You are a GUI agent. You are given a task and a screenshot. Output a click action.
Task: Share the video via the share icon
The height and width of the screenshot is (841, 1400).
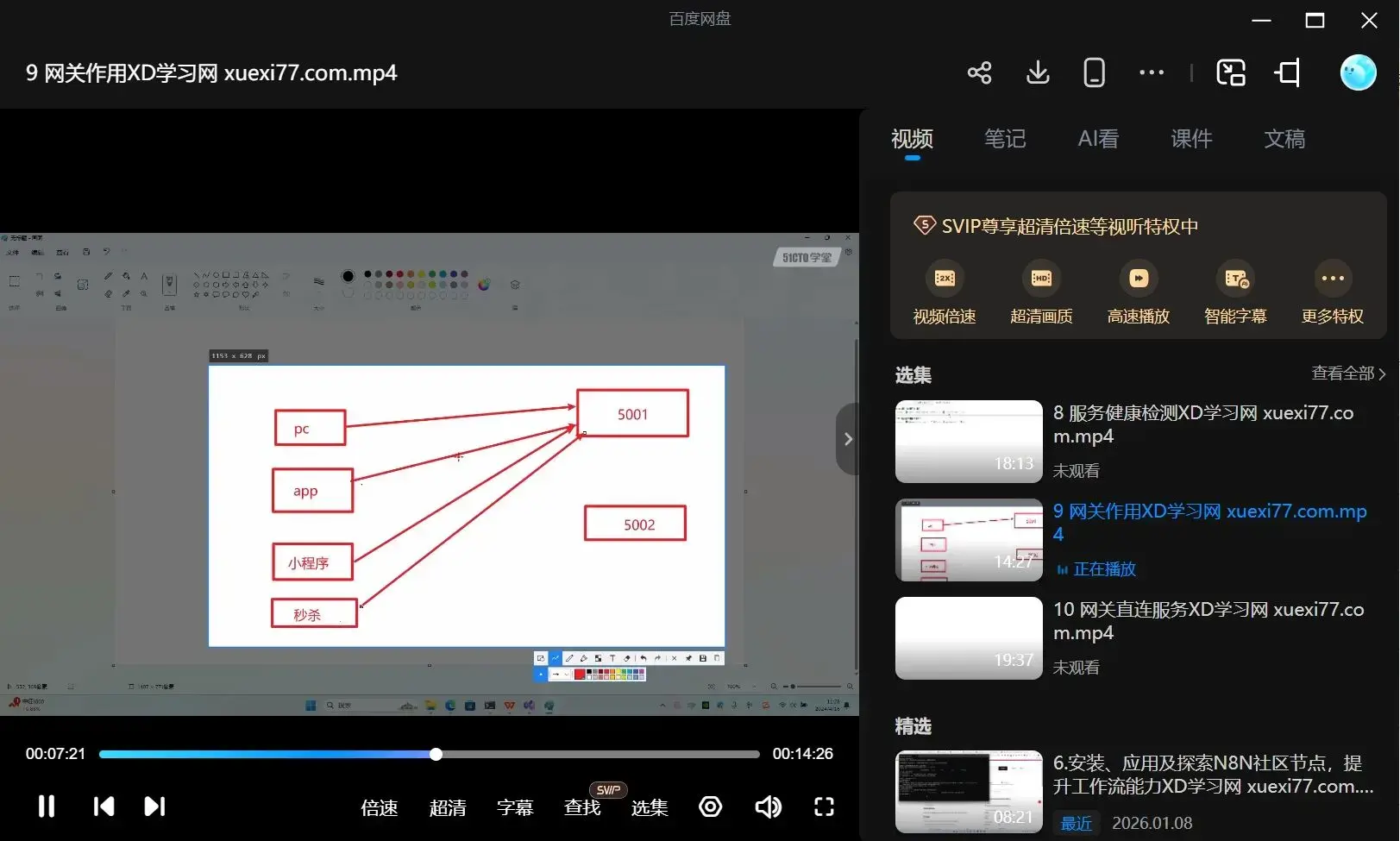979,72
